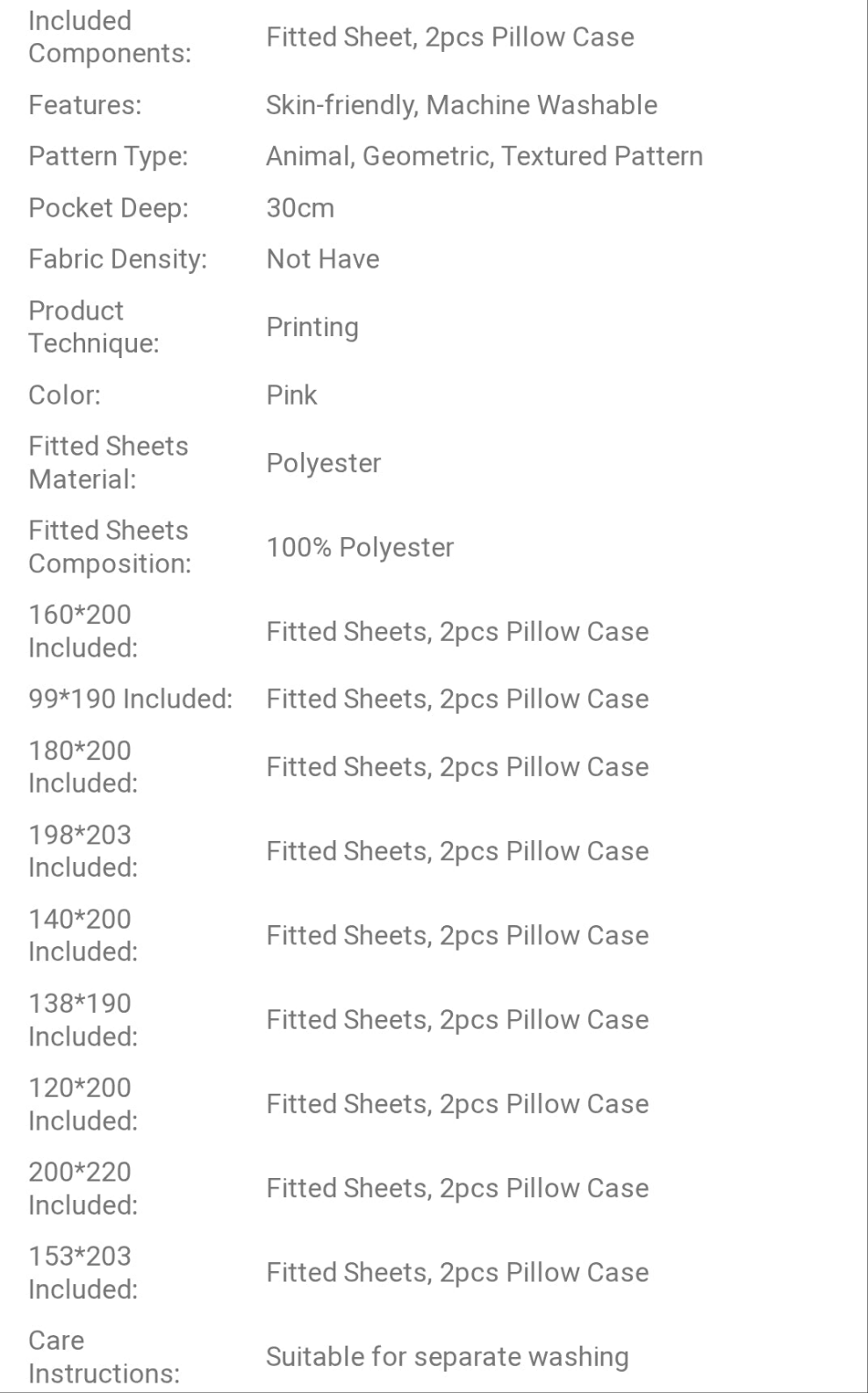Tap the "Pink" color value

[x=291, y=395]
